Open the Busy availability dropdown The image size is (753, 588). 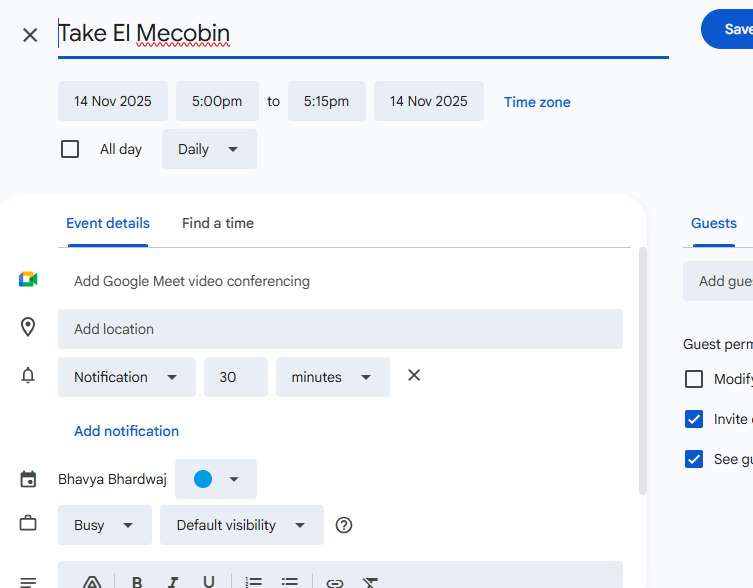pyautogui.click(x=105, y=525)
